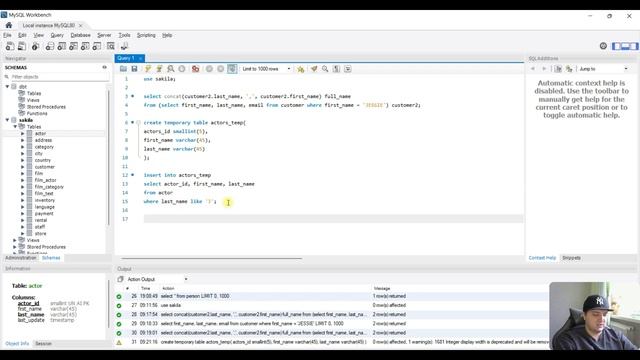Click the stop query execution icon
The width and height of the screenshot is (640, 360).
coord(182,69)
